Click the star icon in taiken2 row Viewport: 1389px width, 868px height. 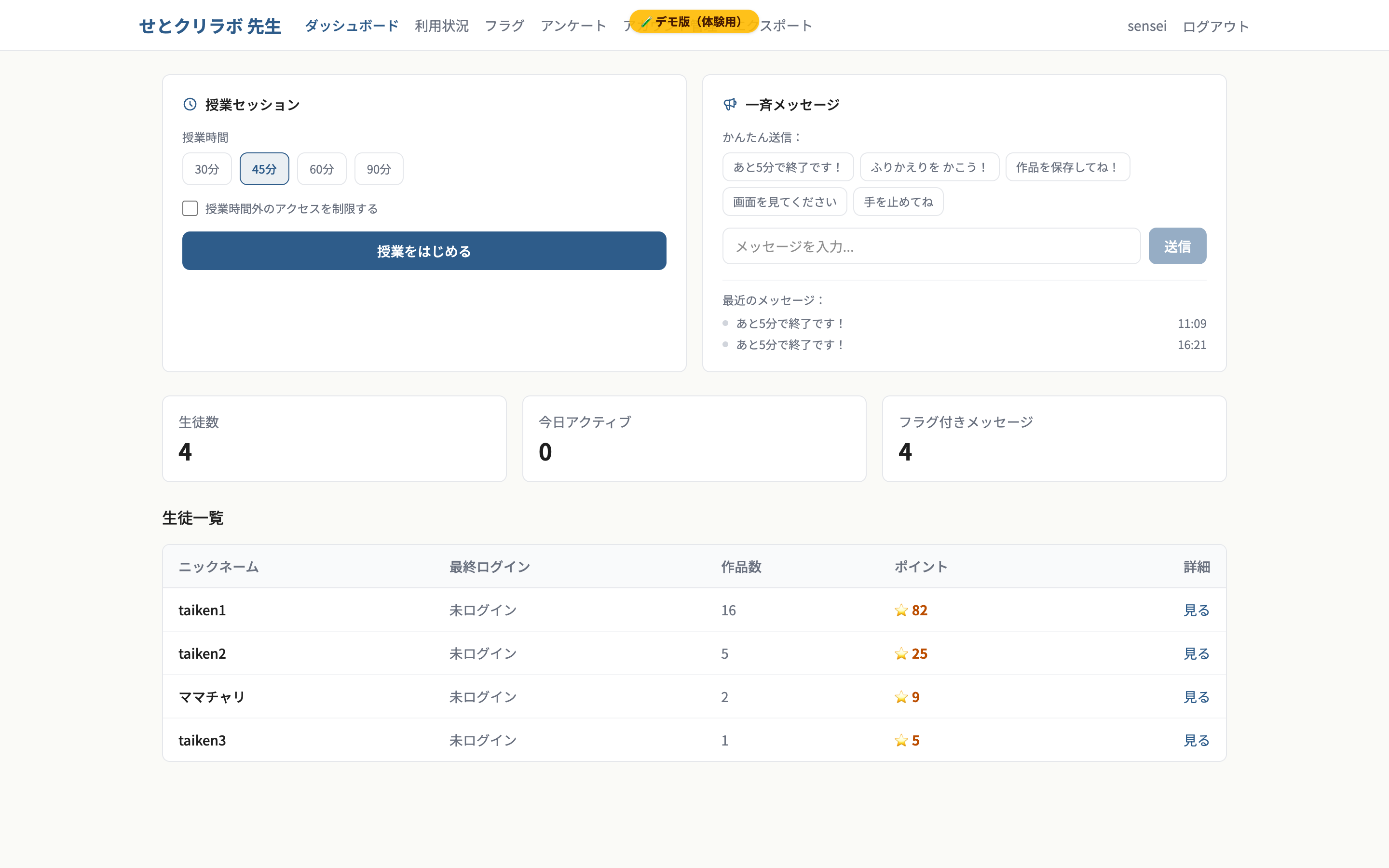tap(901, 654)
